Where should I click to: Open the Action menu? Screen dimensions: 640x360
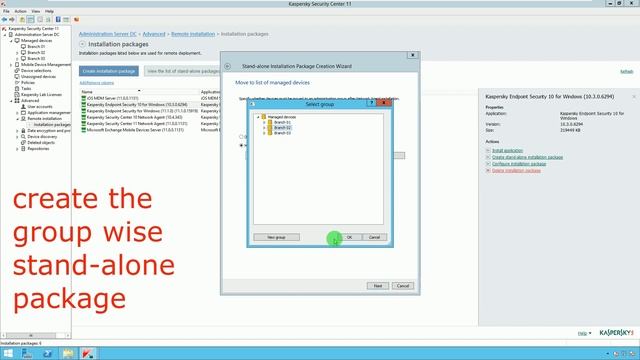(20, 11)
